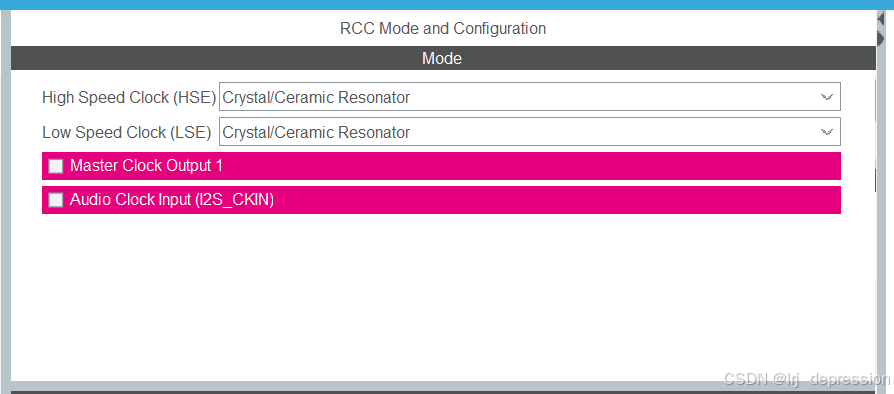Click the Master Clock Output 1 label text

tap(146, 166)
